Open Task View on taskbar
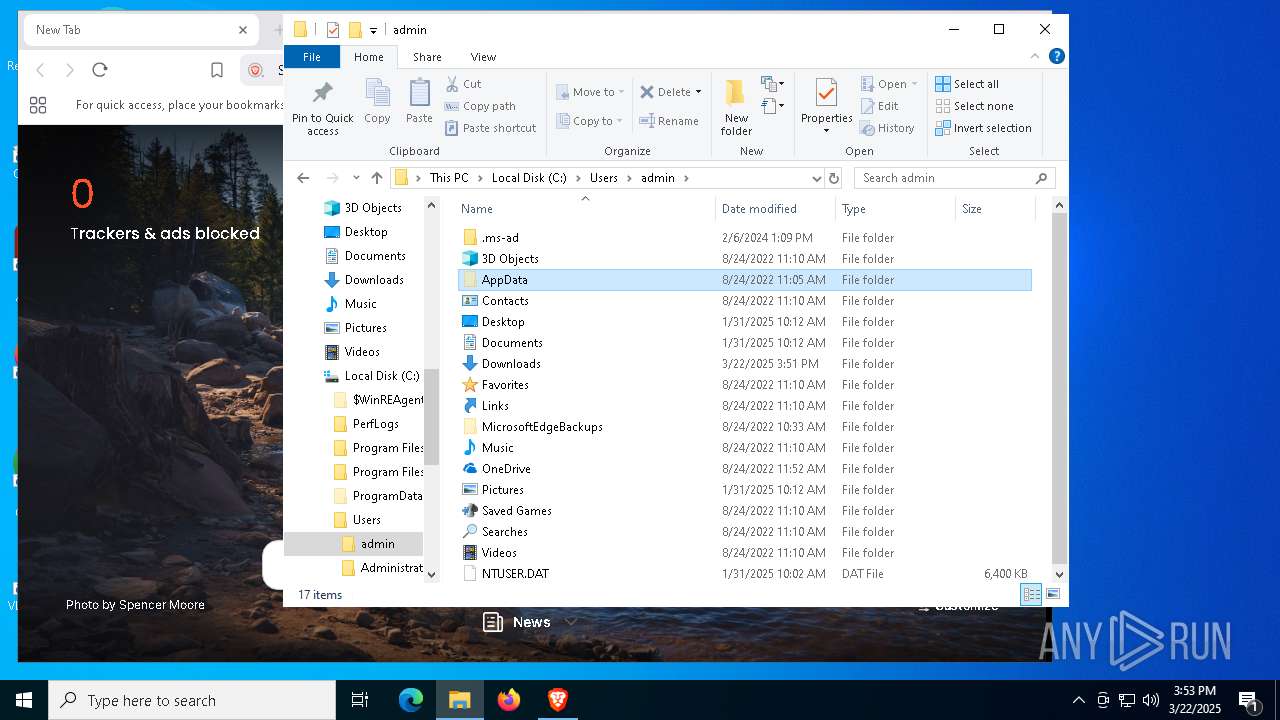1280x720 pixels. (x=360, y=700)
